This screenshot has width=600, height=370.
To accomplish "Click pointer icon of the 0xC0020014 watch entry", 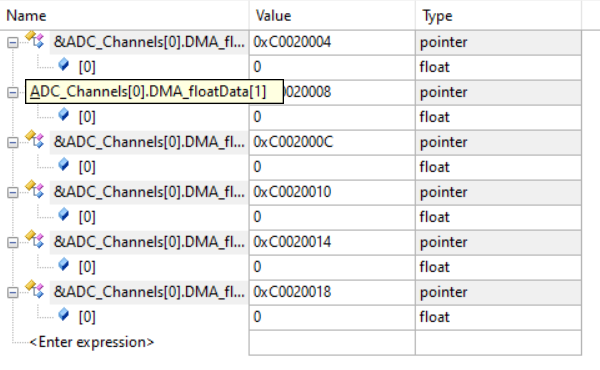I will coord(35,240).
